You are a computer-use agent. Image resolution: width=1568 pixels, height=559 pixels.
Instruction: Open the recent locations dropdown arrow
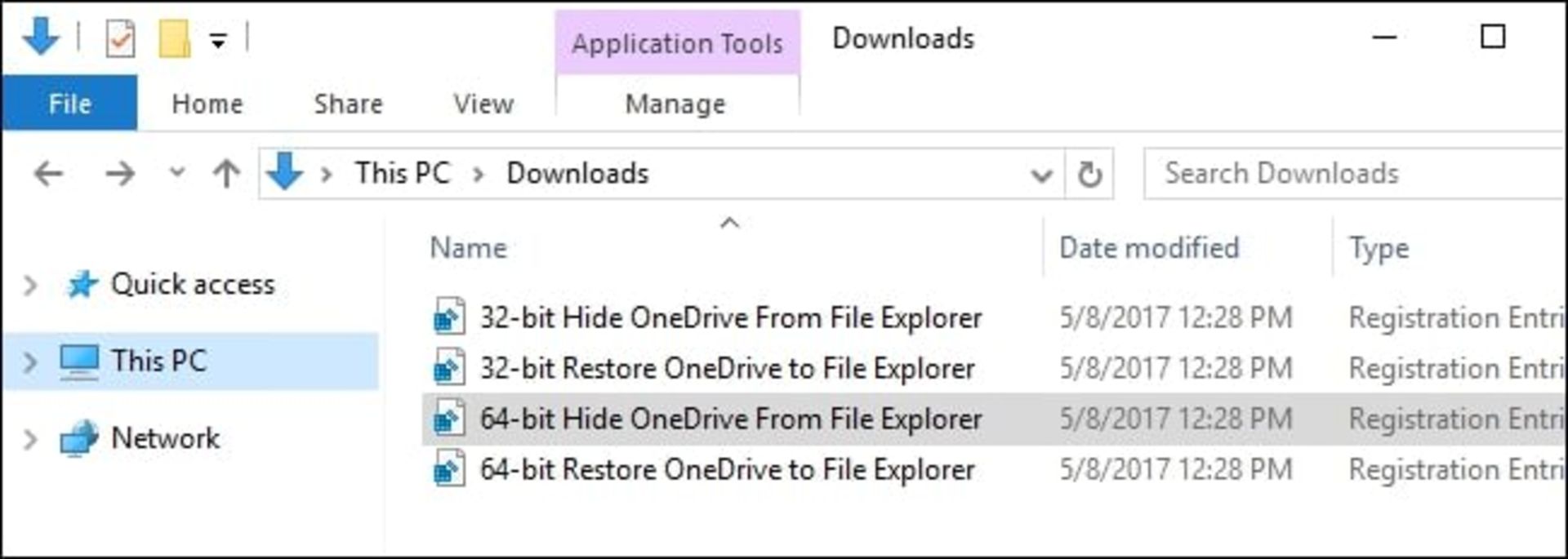[176, 173]
